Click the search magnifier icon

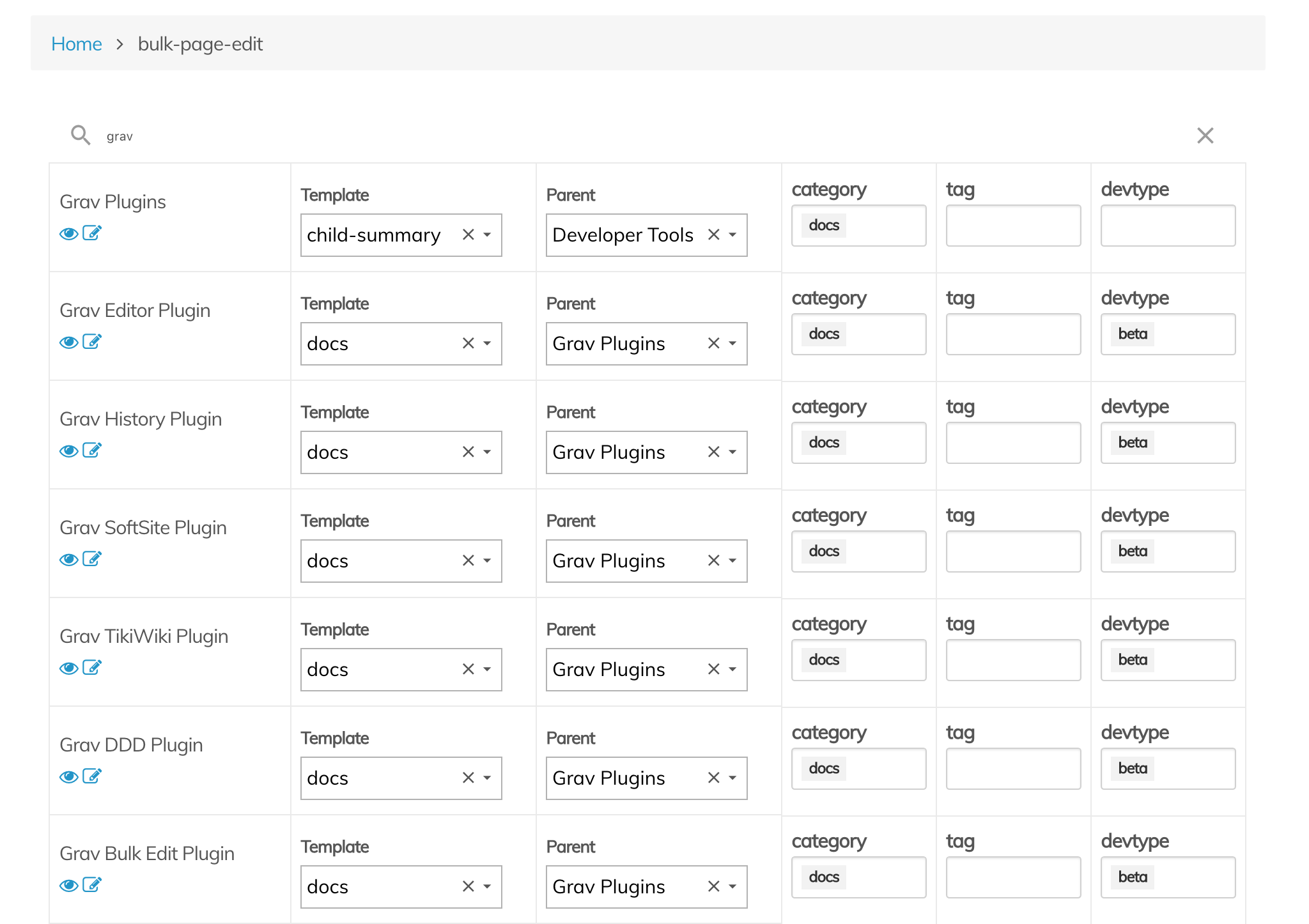click(81, 135)
